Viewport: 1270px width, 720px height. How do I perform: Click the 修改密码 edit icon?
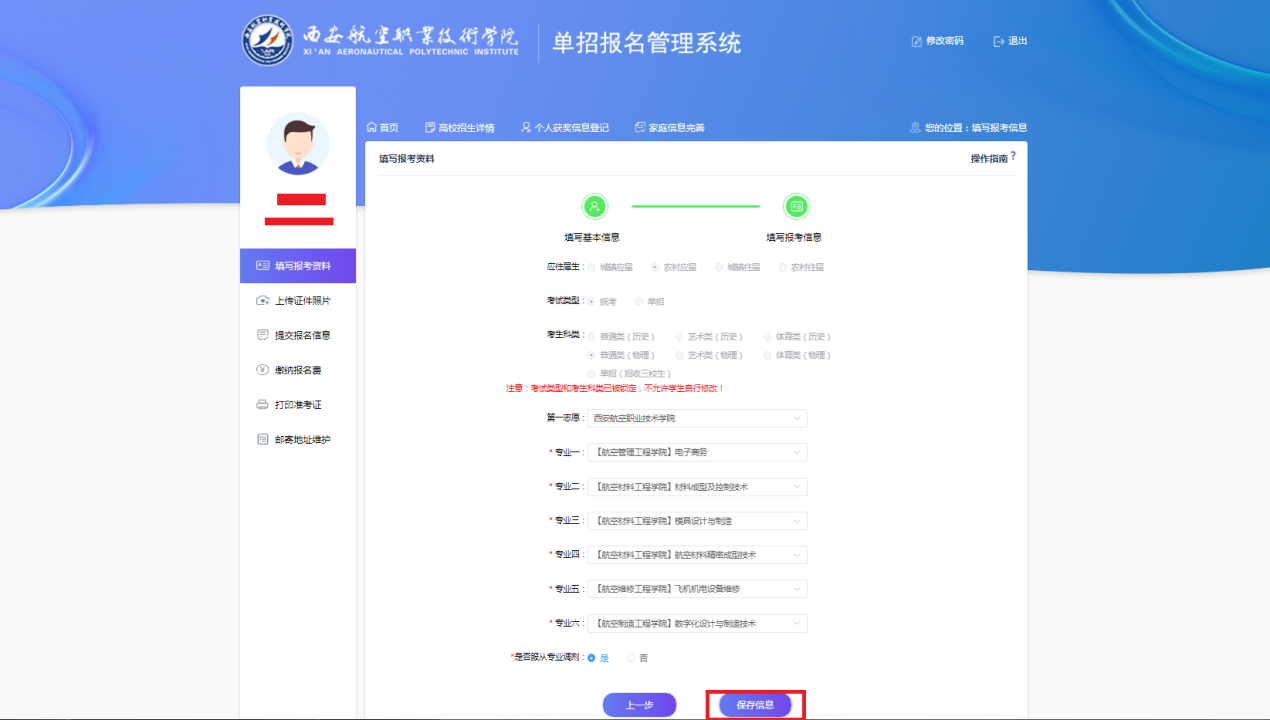point(916,41)
